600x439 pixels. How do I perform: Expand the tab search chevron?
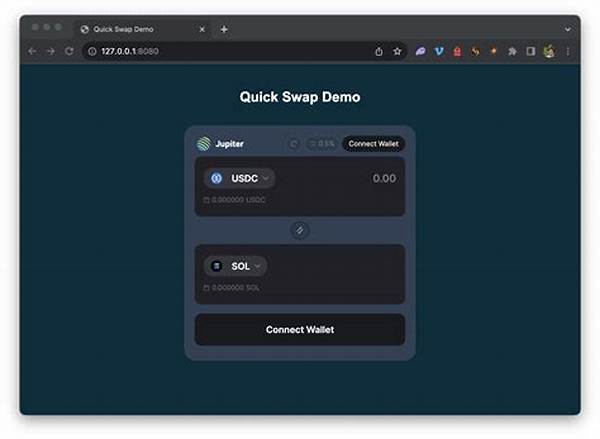point(567,29)
